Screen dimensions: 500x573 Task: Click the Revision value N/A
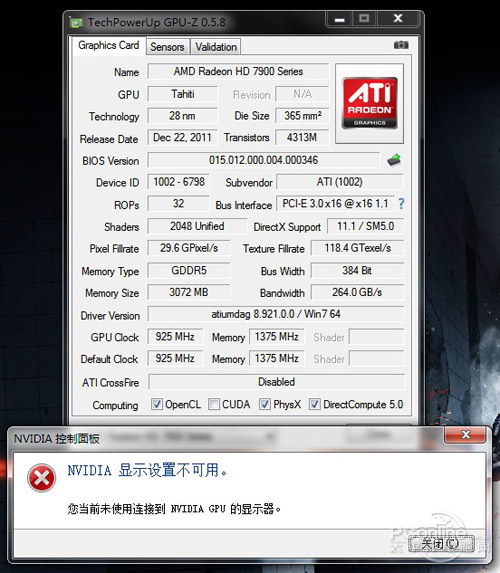point(302,94)
